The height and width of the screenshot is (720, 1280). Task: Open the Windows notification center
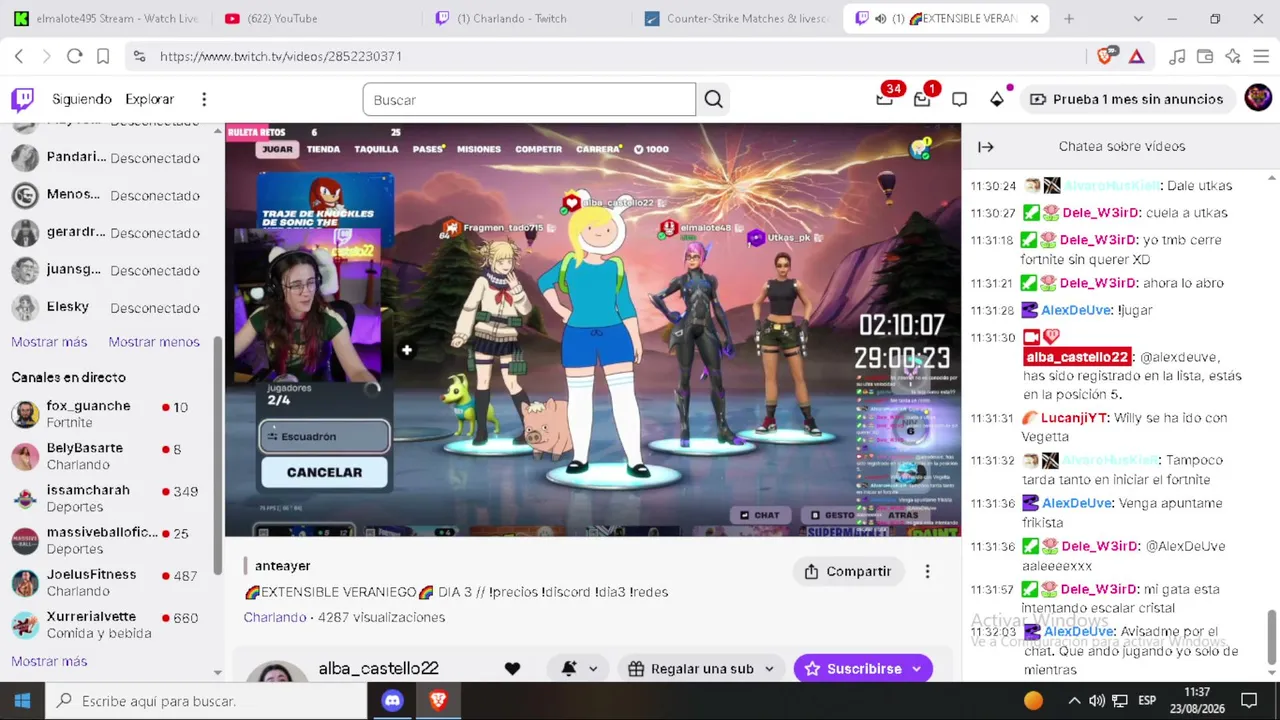[1249, 701]
